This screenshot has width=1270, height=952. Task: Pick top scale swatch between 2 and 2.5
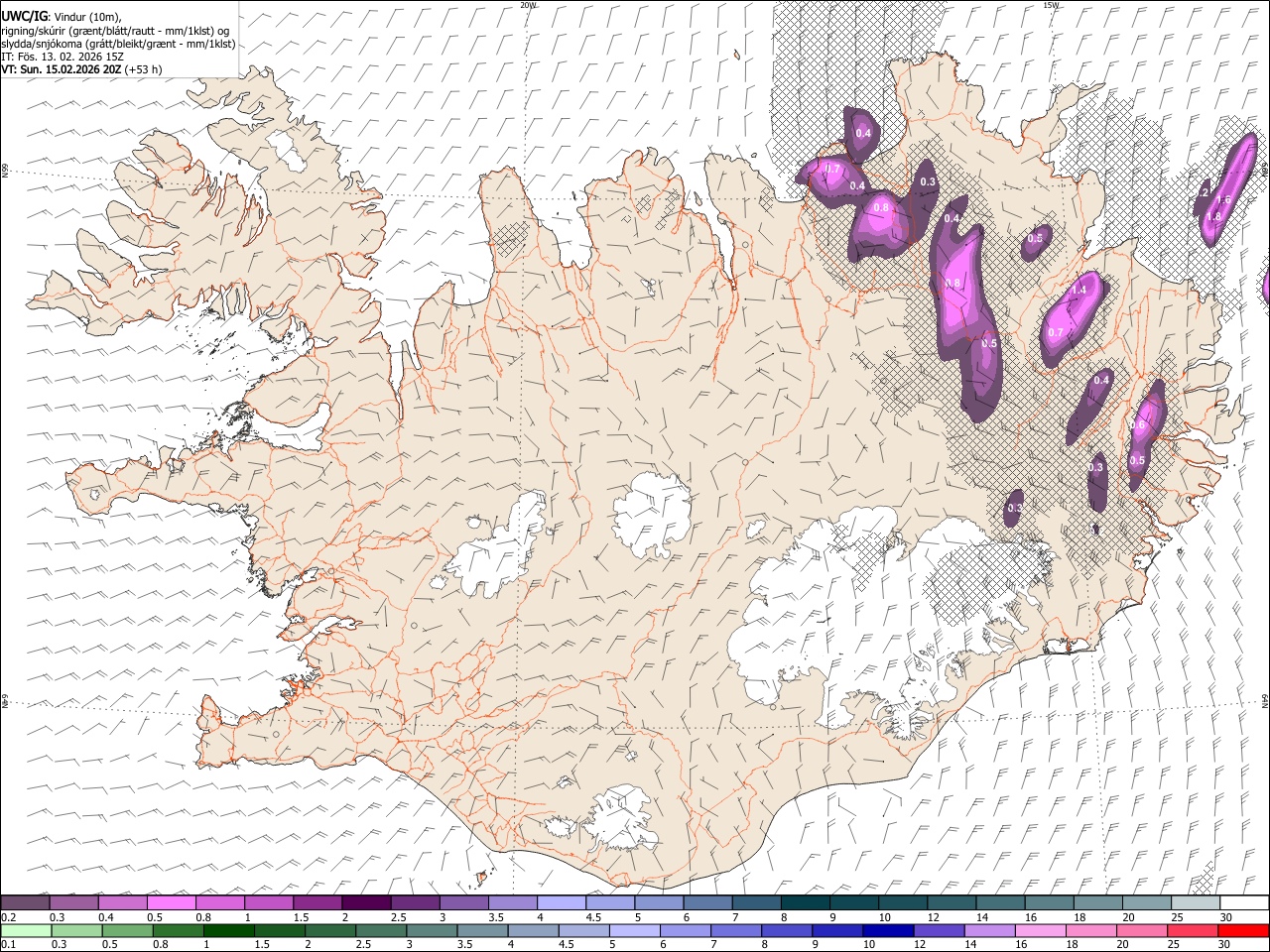coord(366,903)
